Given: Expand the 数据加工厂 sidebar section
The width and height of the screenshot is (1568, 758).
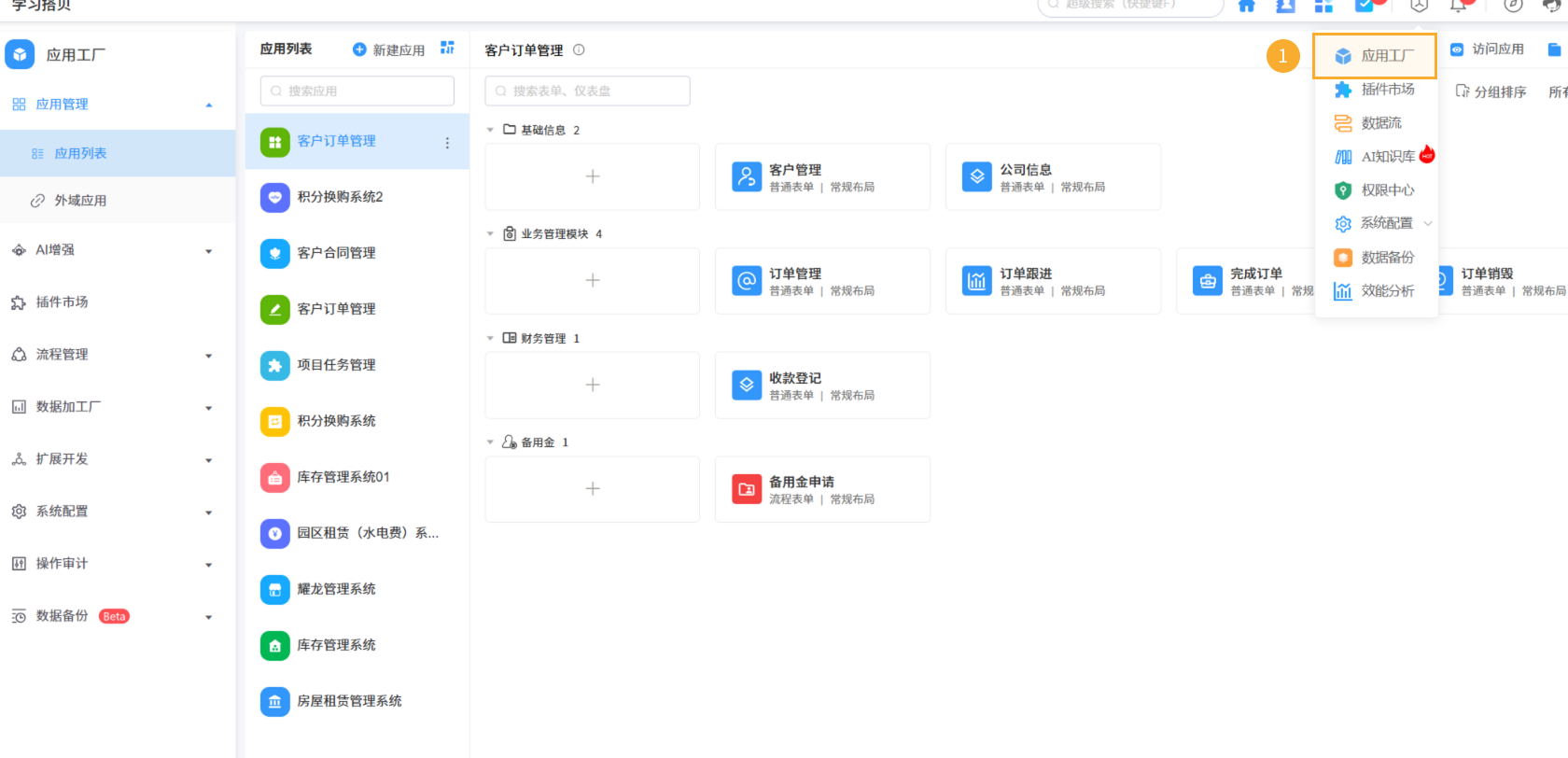Looking at the screenshot, I should pyautogui.click(x=209, y=408).
